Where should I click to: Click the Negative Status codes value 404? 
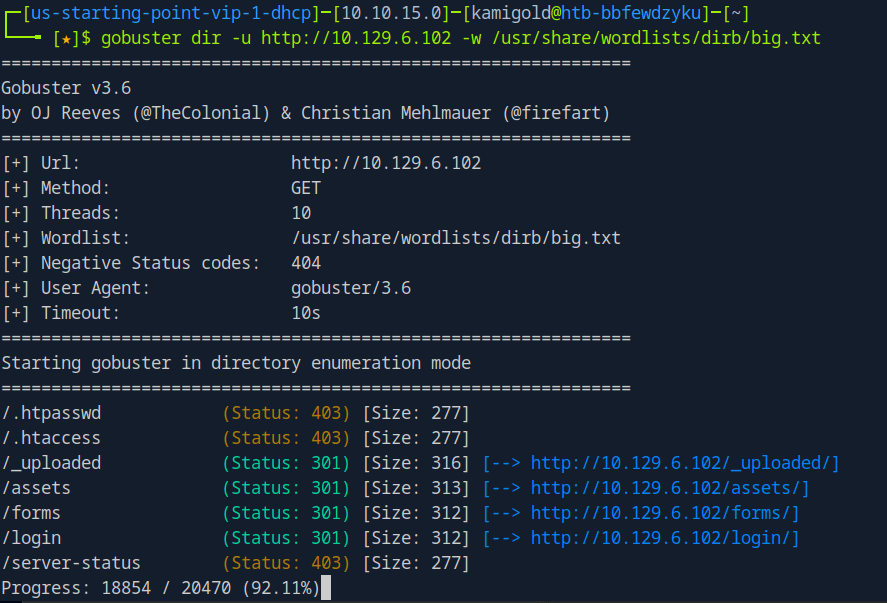(x=306, y=263)
